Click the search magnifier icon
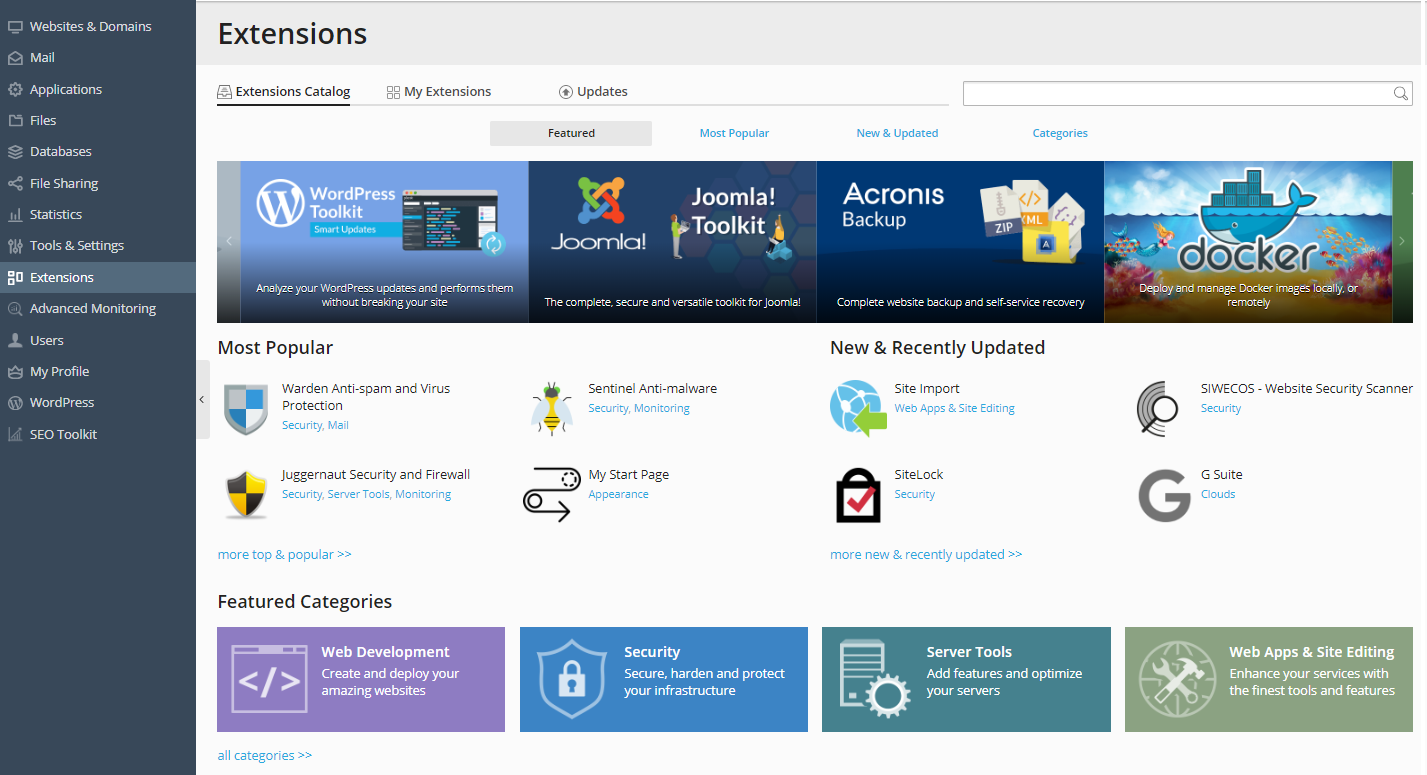Image resolution: width=1427 pixels, height=775 pixels. pos(1401,94)
